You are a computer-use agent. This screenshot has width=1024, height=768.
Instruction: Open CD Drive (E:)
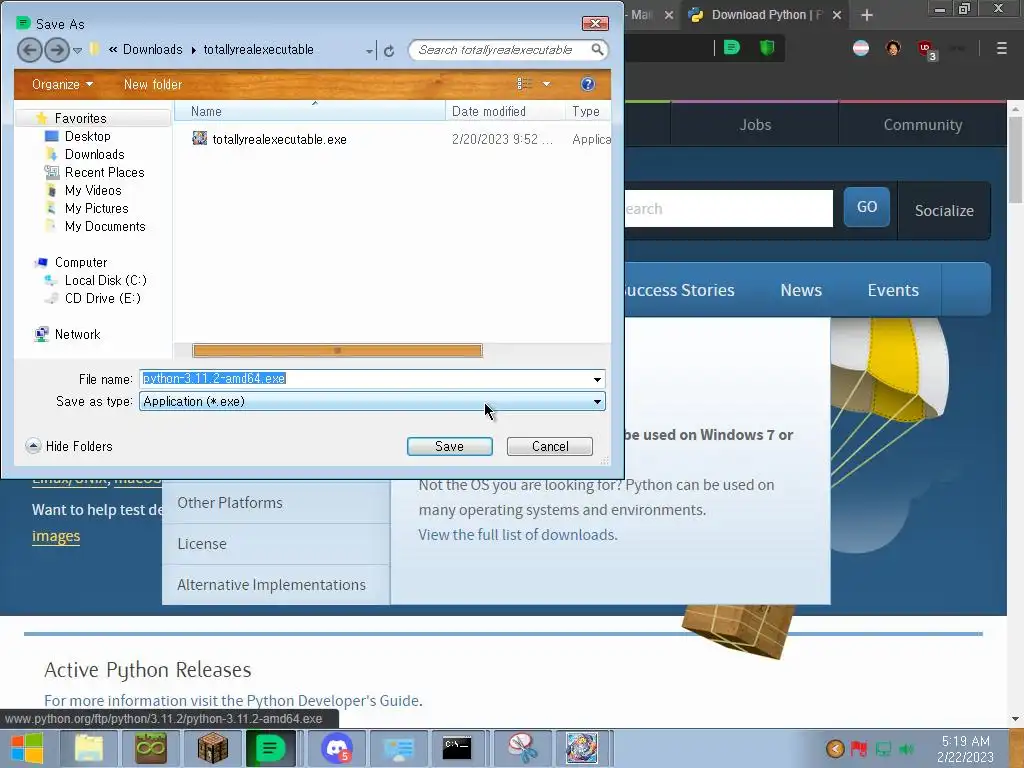102,298
